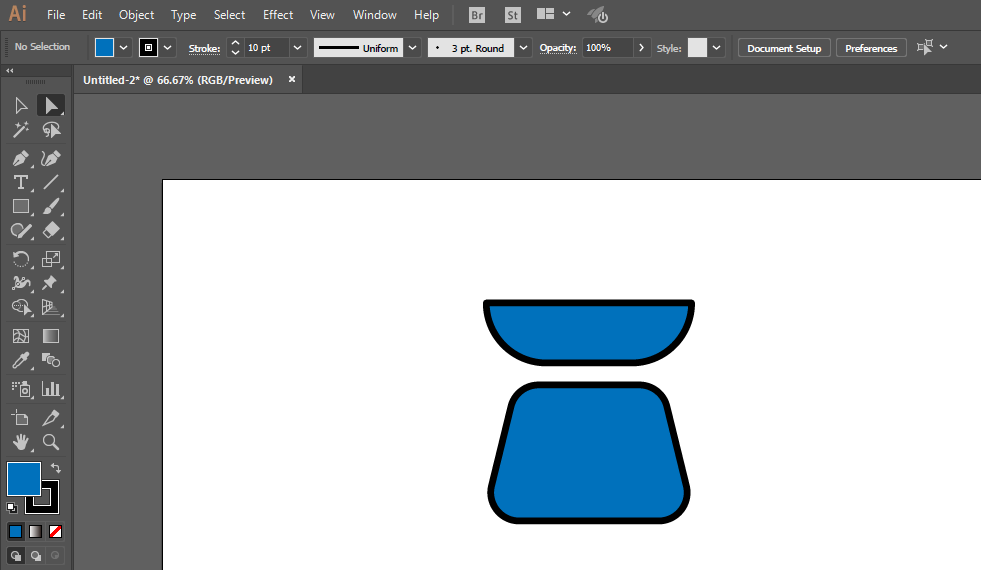The height and width of the screenshot is (570, 981).
Task: Open the graphic Style dropdown
Action: [x=716, y=48]
